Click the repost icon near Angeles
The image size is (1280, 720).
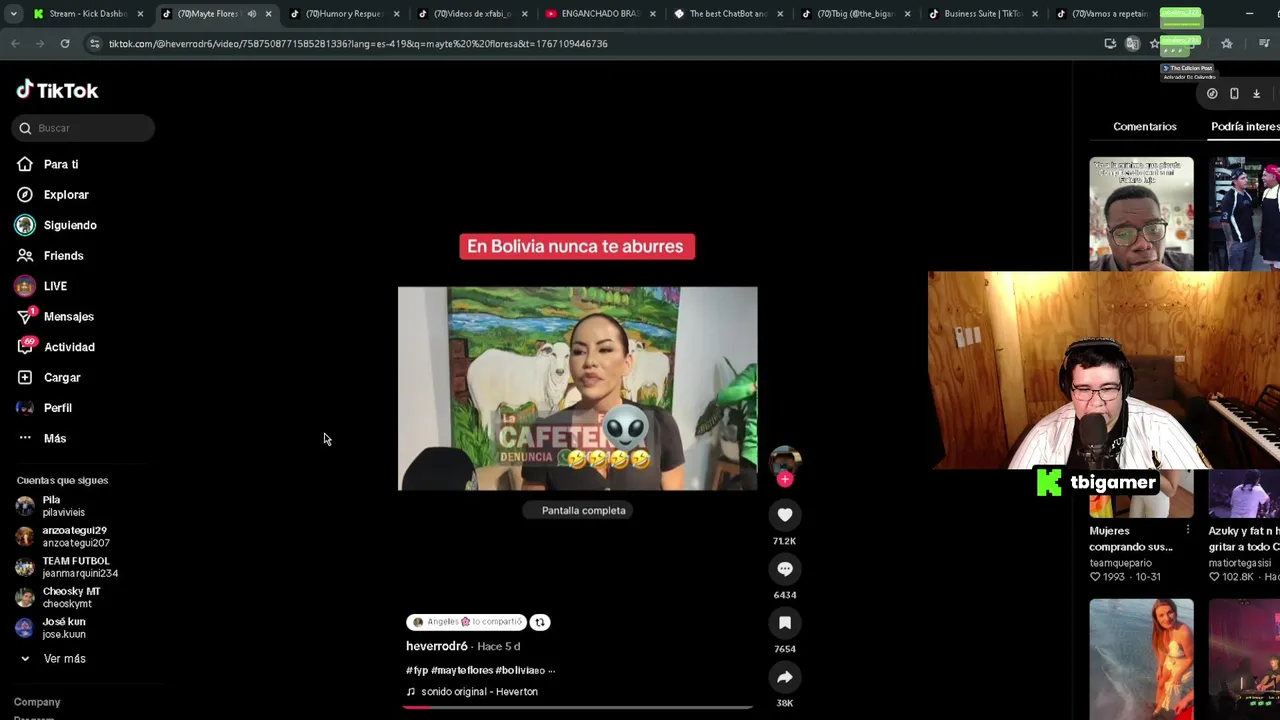540,622
